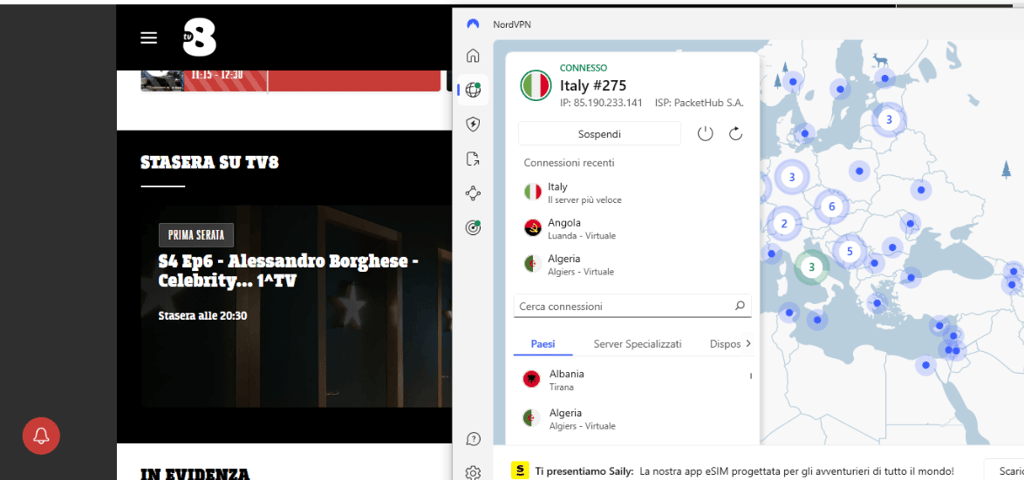Open NordVPN settings gear icon
The width and height of the screenshot is (1024, 480).
tap(473, 472)
